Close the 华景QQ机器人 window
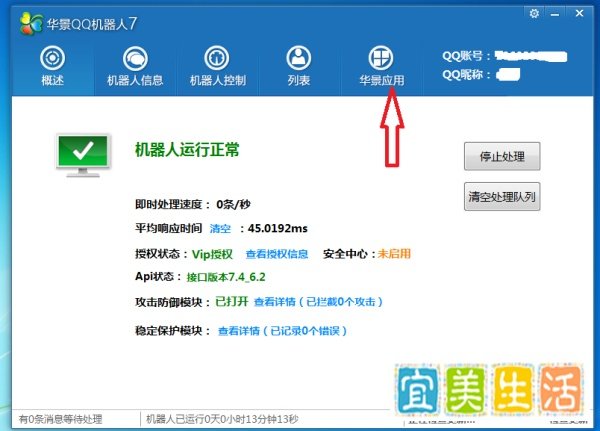This screenshot has width=600, height=431. coord(579,13)
